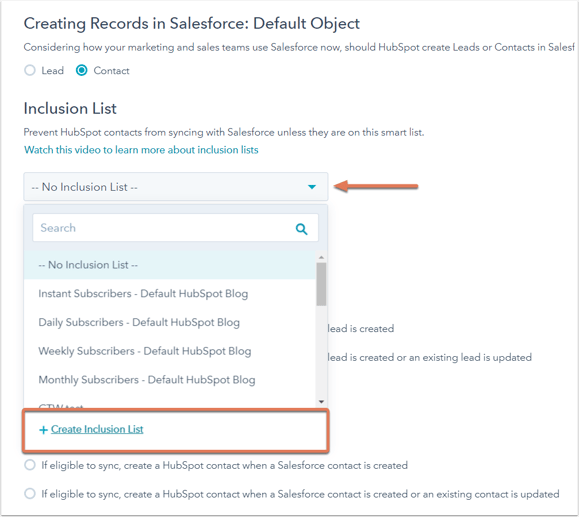Select the Lead radio button

click(x=30, y=70)
